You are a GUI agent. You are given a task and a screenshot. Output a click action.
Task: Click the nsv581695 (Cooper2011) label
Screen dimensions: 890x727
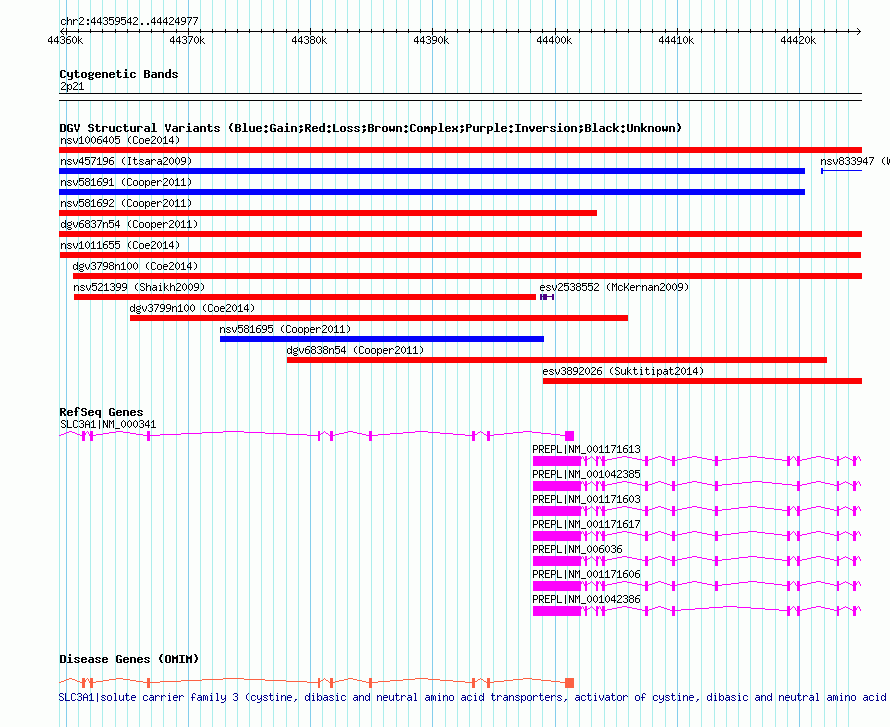pos(285,329)
